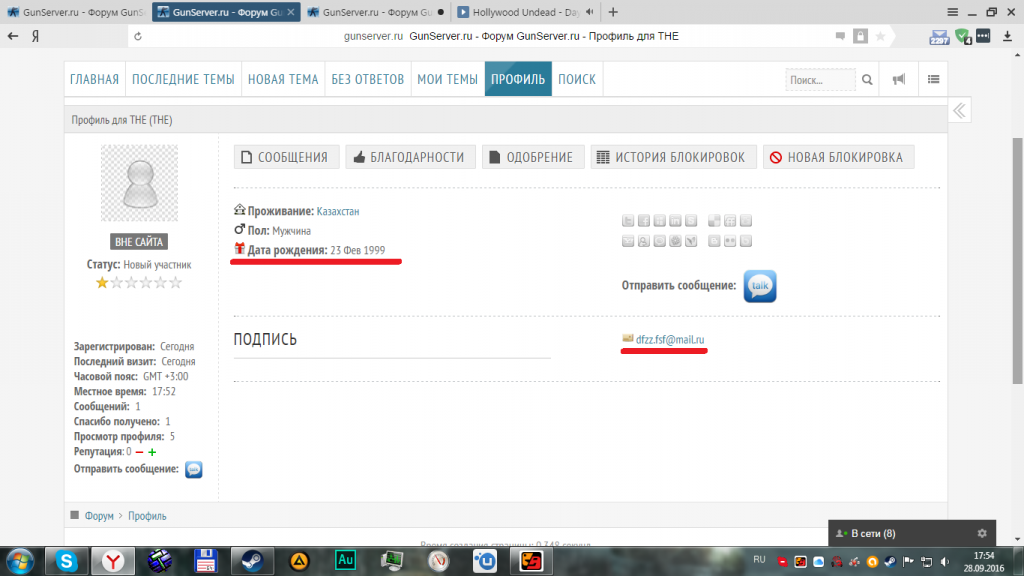Click the green plus reputation icon
This screenshot has width=1024, height=576.
pyautogui.click(x=153, y=452)
